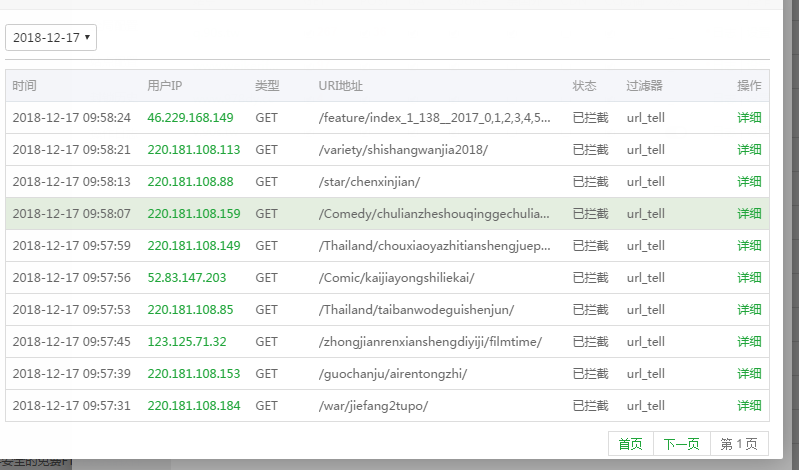The height and width of the screenshot is (470, 799).
Task: Open details for the 220.181.108.113 row
Action: [x=749, y=150]
